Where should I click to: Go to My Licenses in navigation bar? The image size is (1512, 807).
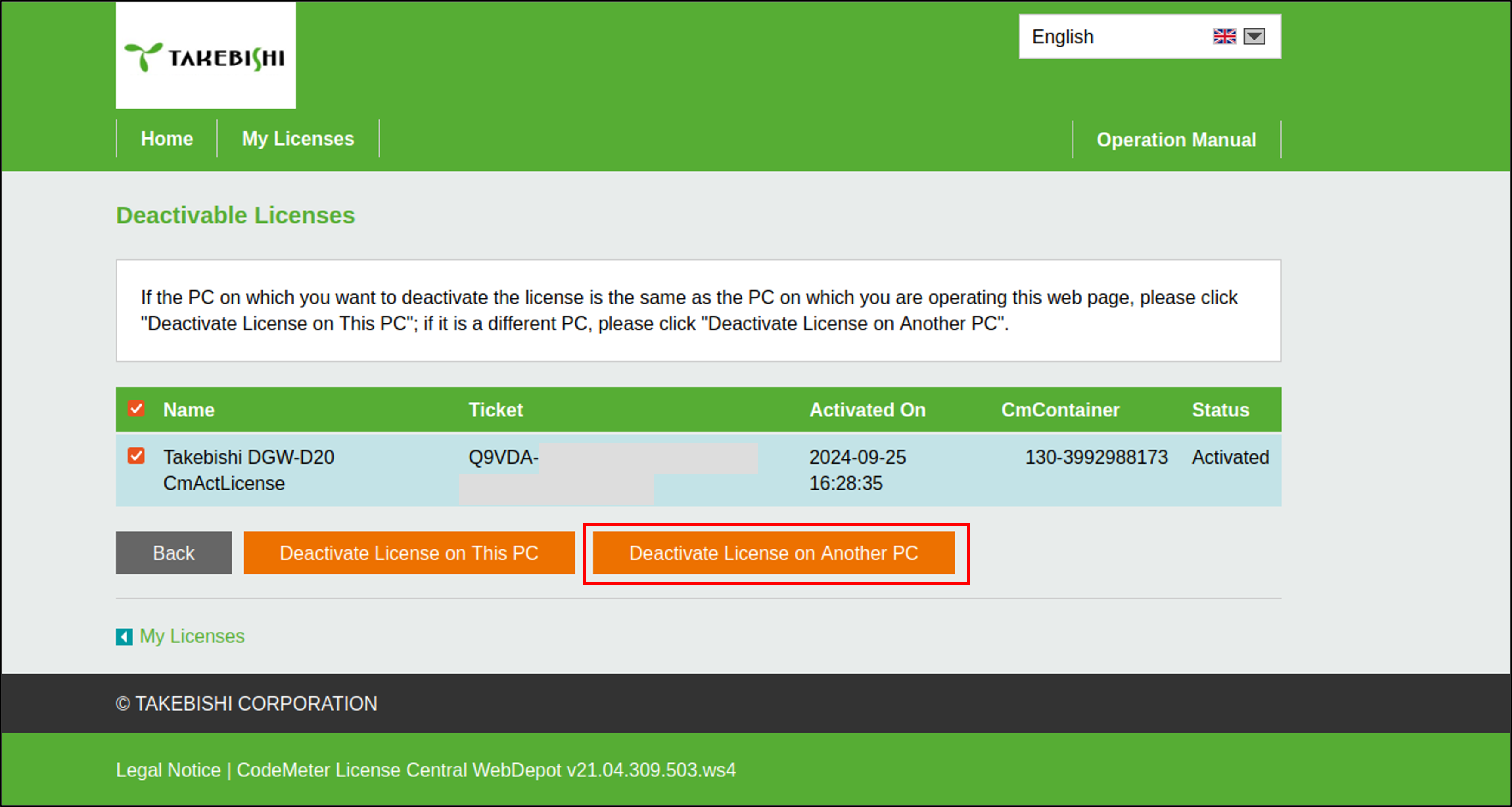click(x=297, y=139)
